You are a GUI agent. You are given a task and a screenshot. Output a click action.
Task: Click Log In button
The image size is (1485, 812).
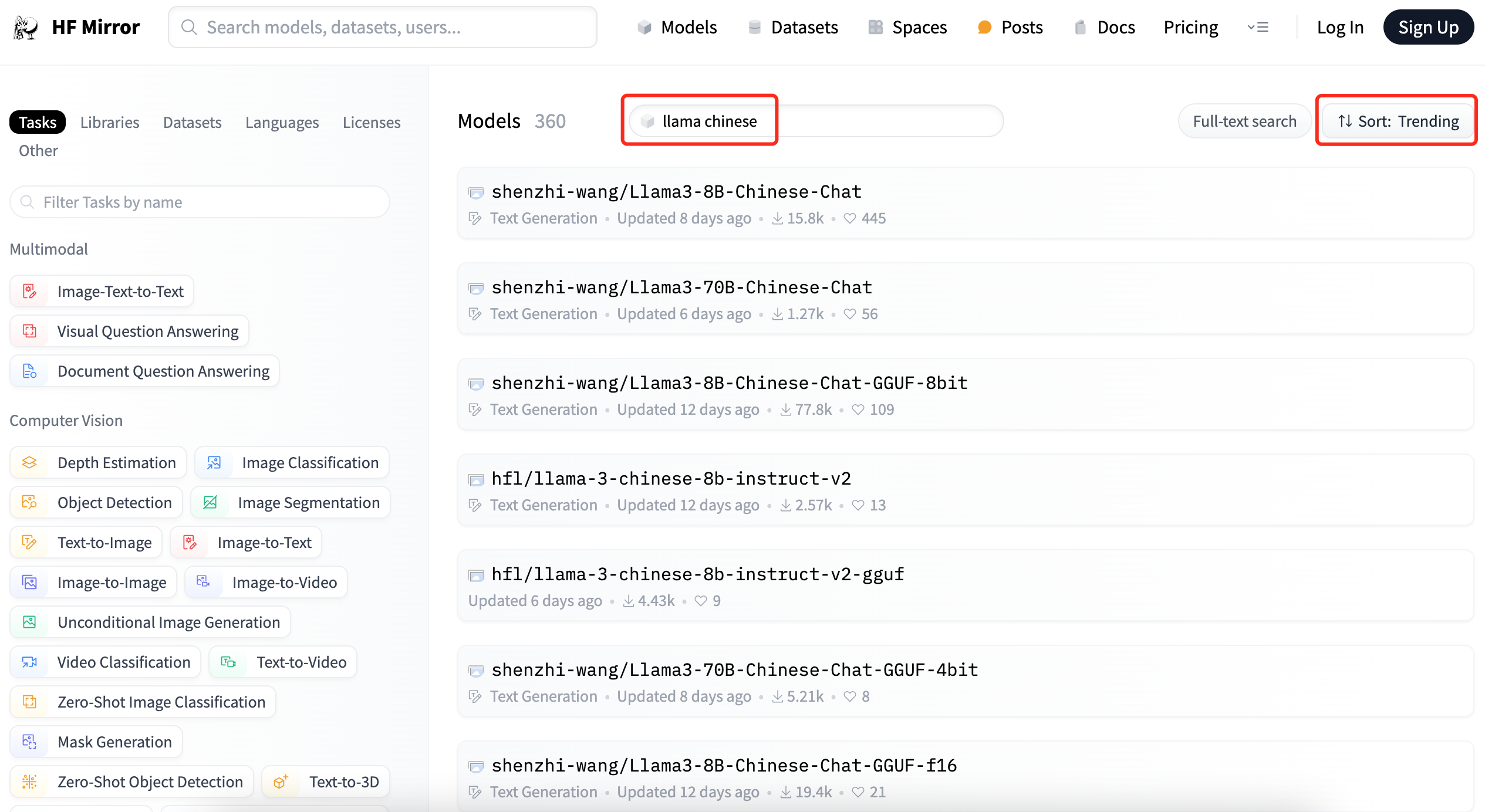click(x=1340, y=27)
